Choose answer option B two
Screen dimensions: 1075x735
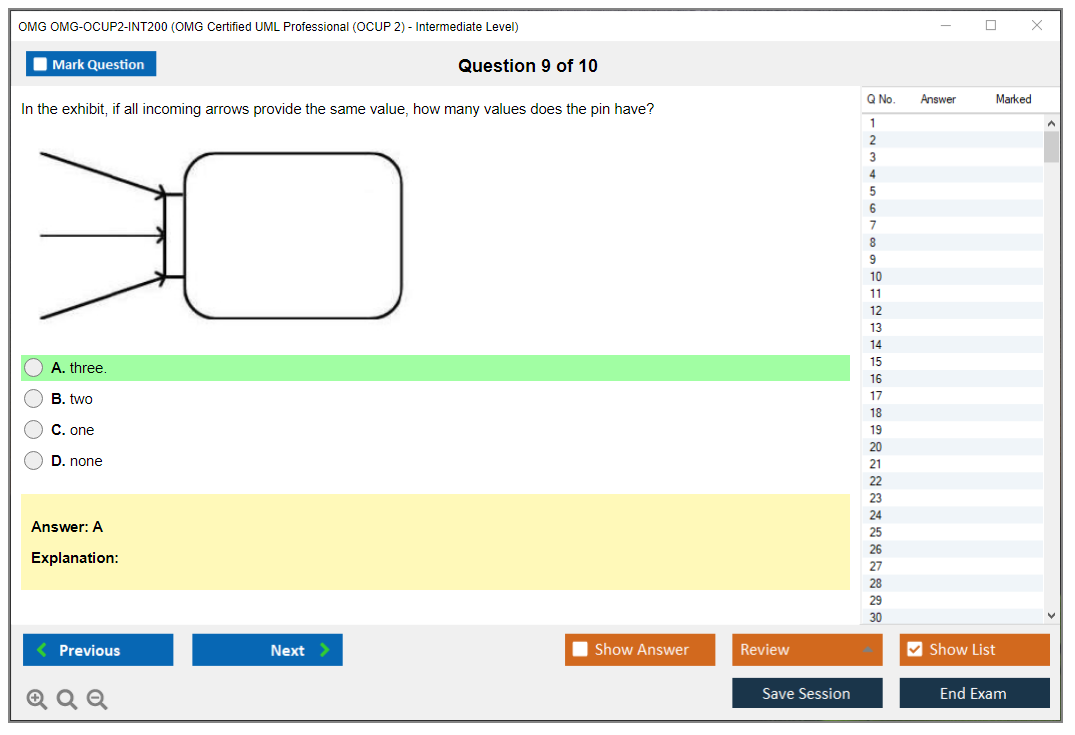coord(34,399)
